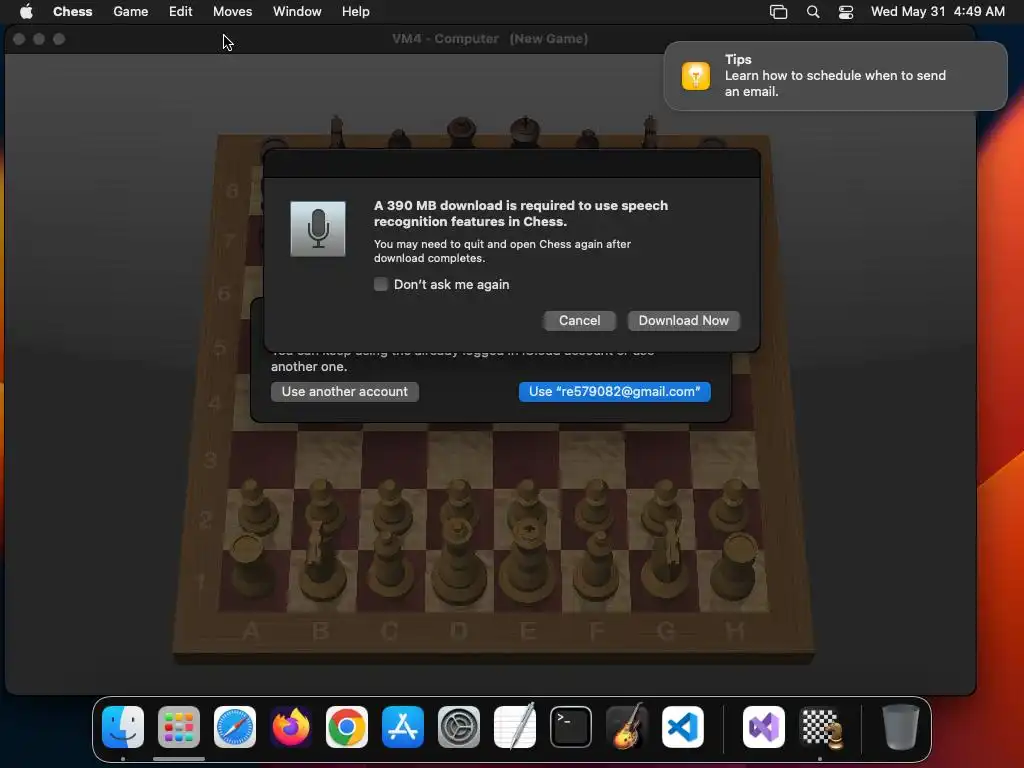The height and width of the screenshot is (768, 1024).
Task: Open Spotlight search in menu bar
Action: (813, 12)
